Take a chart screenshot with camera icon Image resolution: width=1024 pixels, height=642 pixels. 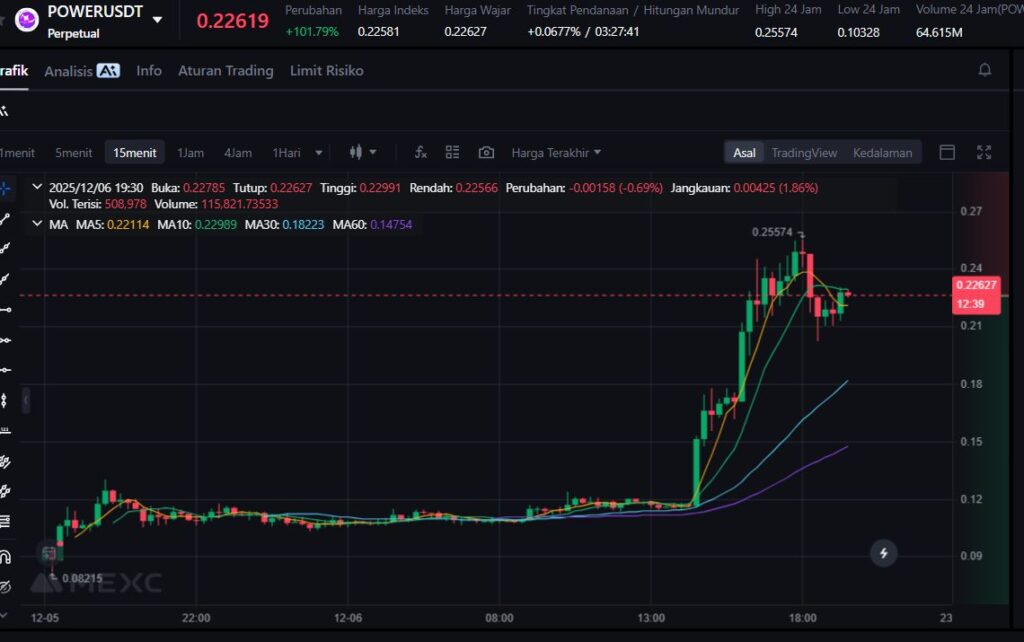[486, 153]
